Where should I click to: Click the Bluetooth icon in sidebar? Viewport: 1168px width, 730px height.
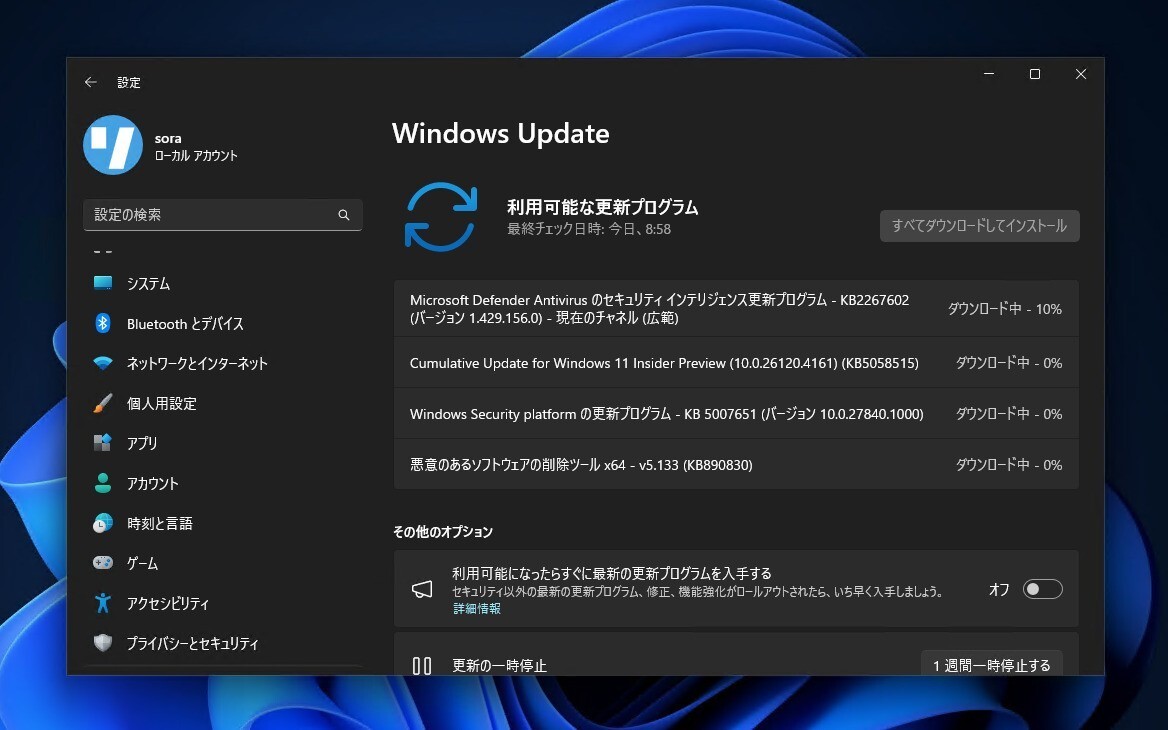[103, 323]
